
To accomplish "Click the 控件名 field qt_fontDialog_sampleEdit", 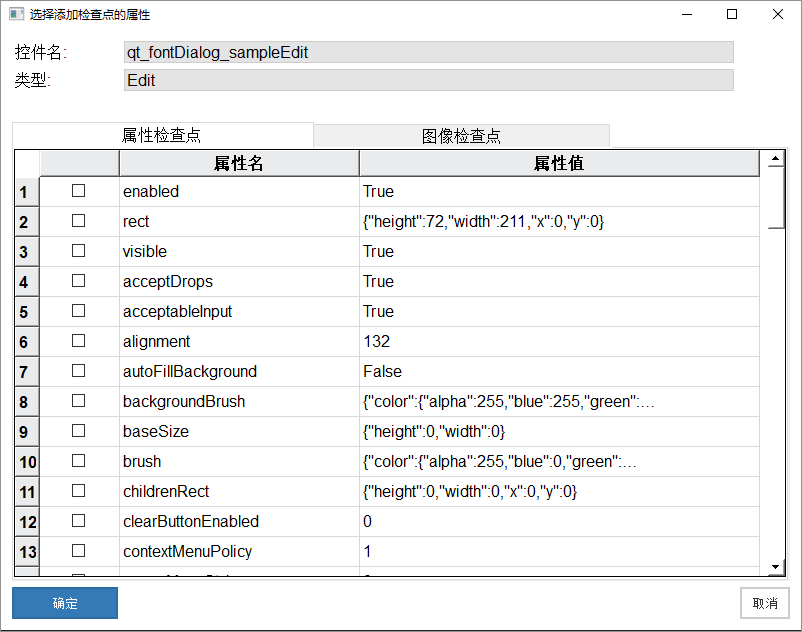I will tap(429, 52).
